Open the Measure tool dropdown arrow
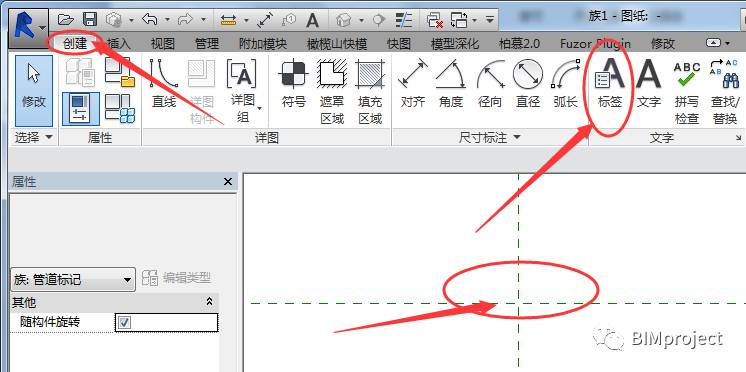This screenshot has width=746, height=372. 246,20
